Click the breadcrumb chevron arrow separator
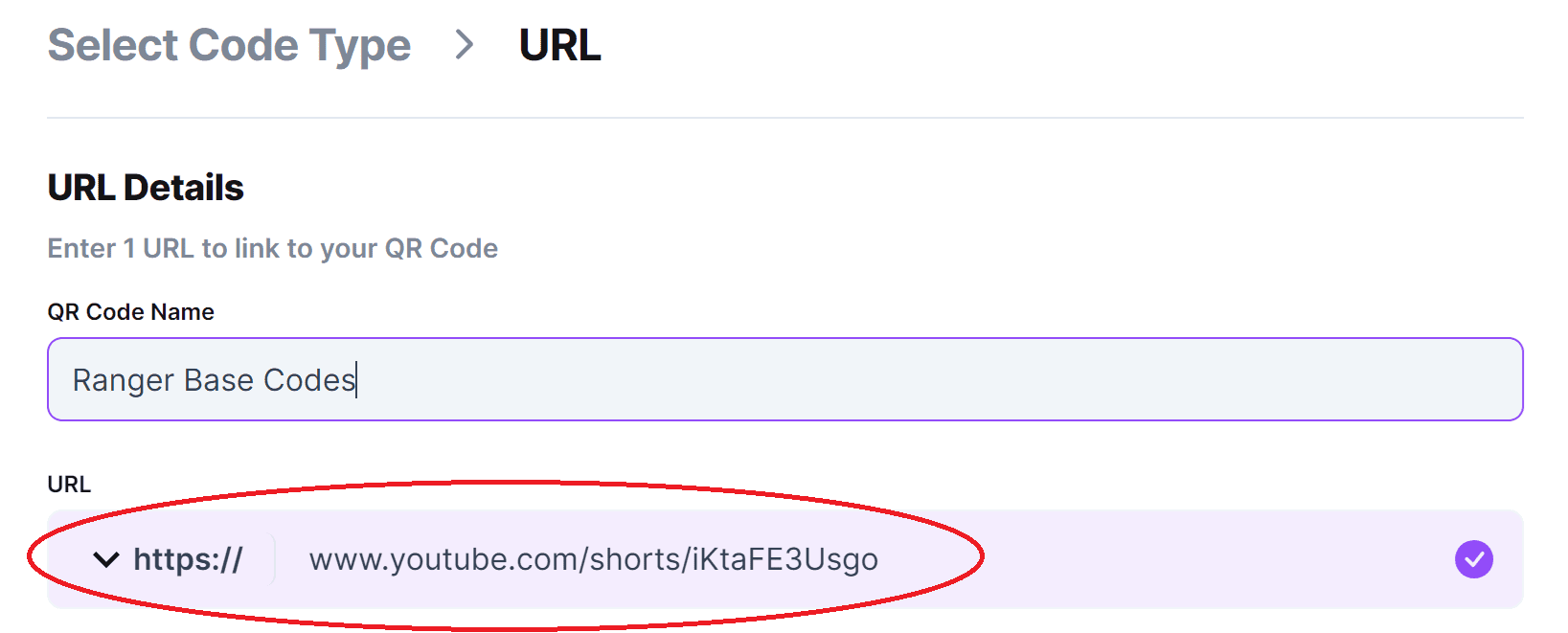This screenshot has height=633, width=1568. point(465,44)
